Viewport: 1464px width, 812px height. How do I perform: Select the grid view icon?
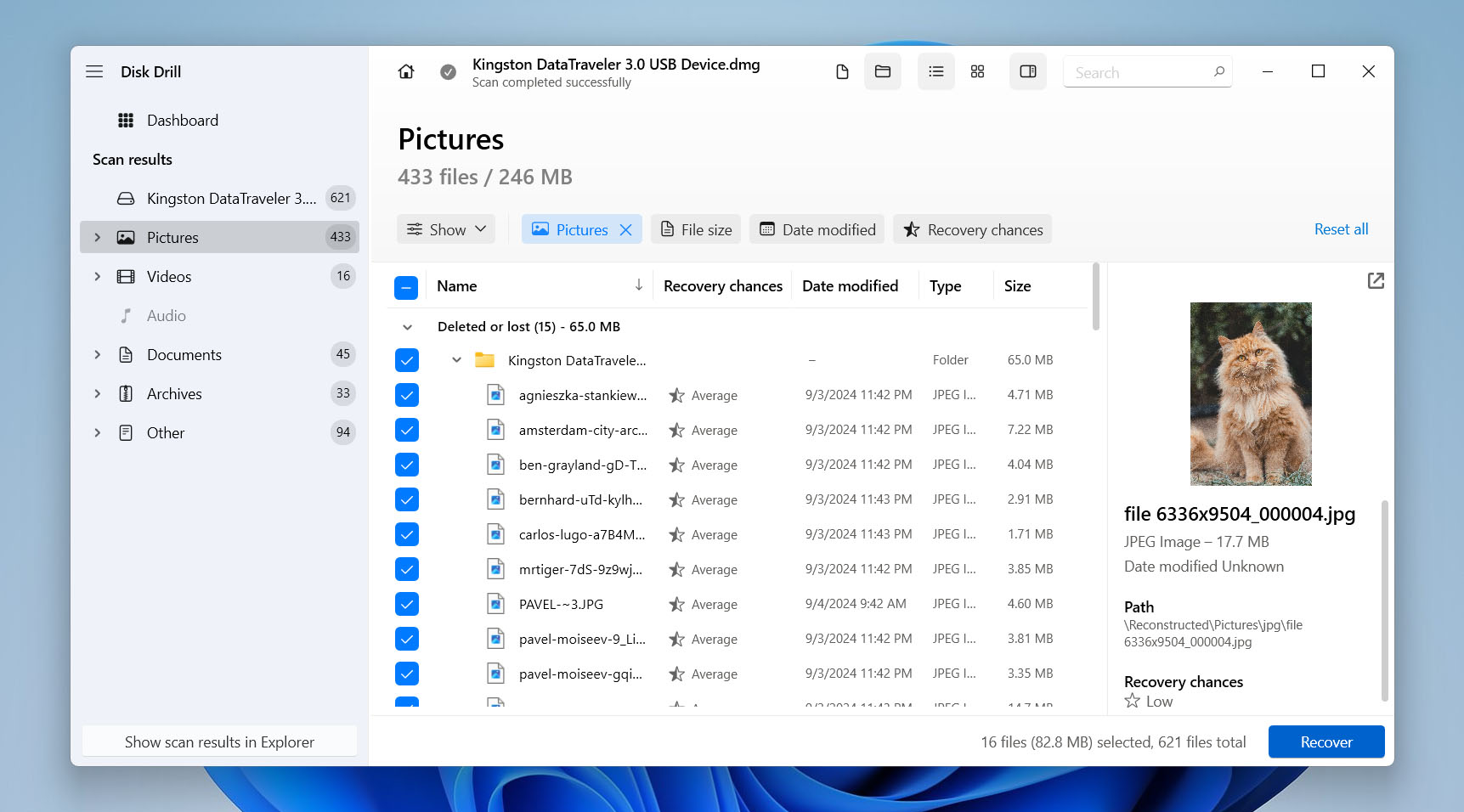click(x=978, y=72)
